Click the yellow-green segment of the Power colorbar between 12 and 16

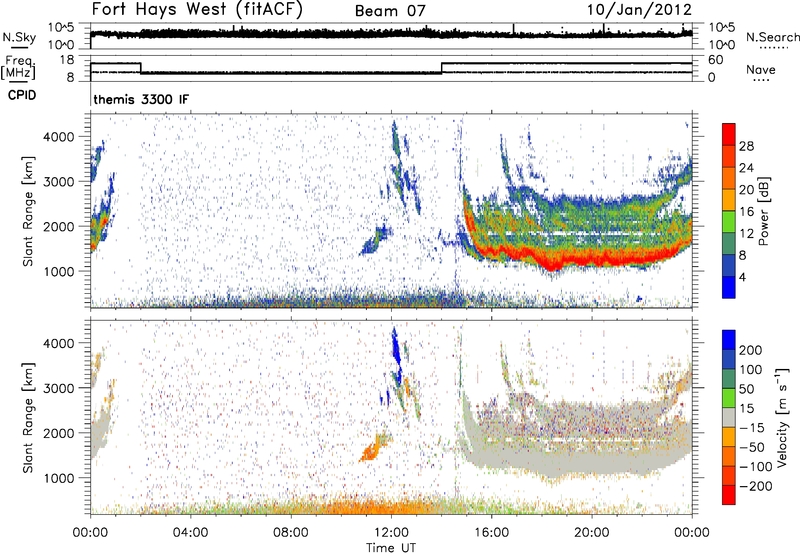tap(729, 221)
